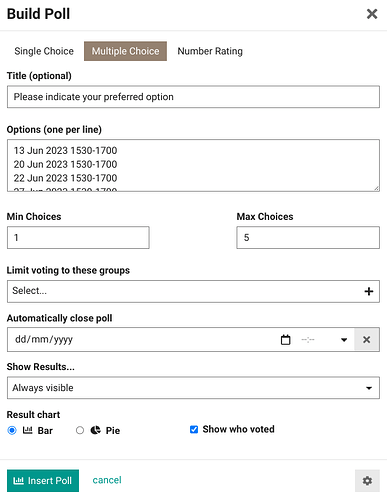Toggle the Show who voted checkbox
The image size is (387, 500).
coord(194,429)
